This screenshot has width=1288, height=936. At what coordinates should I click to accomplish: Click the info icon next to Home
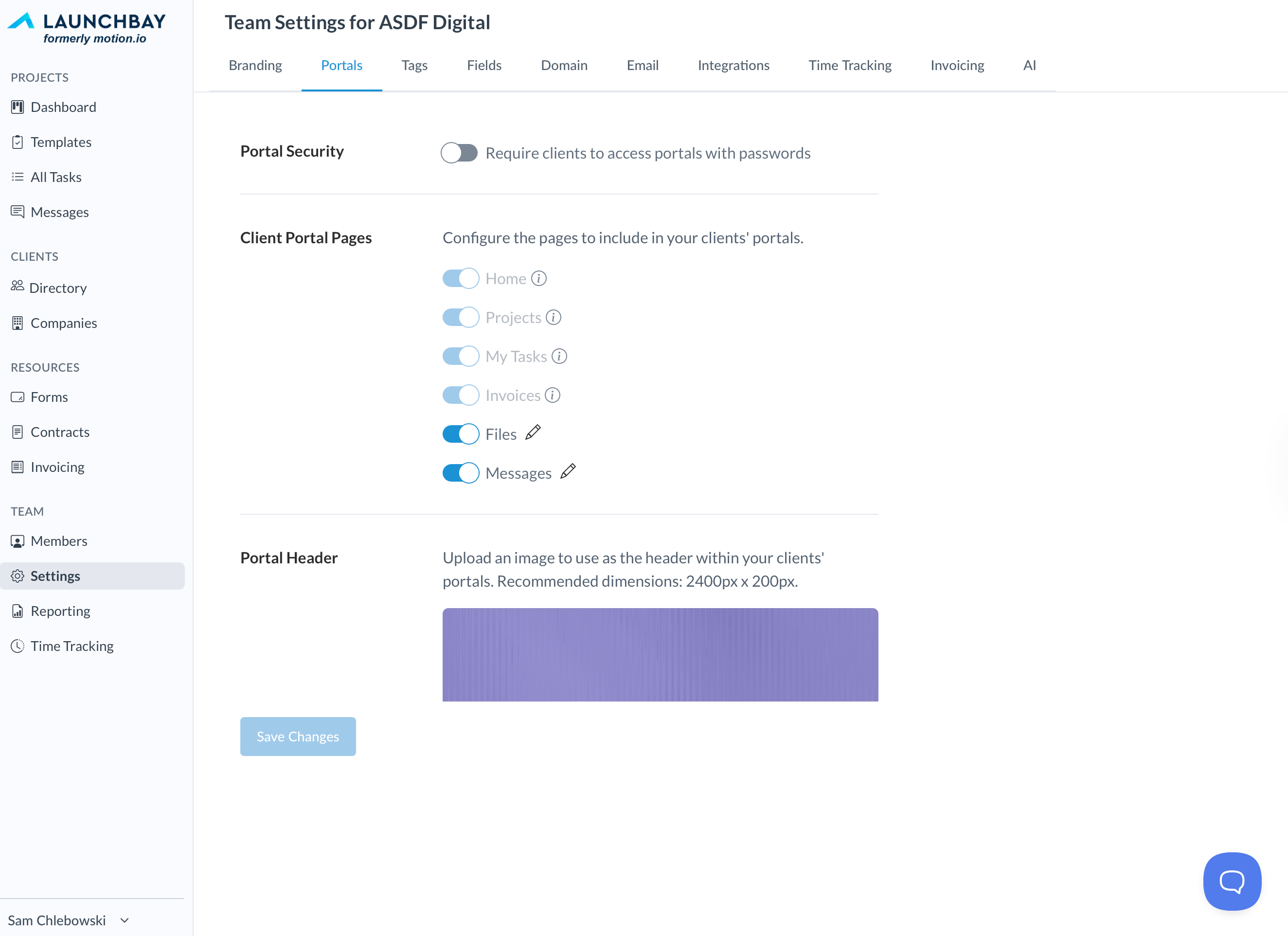538,278
